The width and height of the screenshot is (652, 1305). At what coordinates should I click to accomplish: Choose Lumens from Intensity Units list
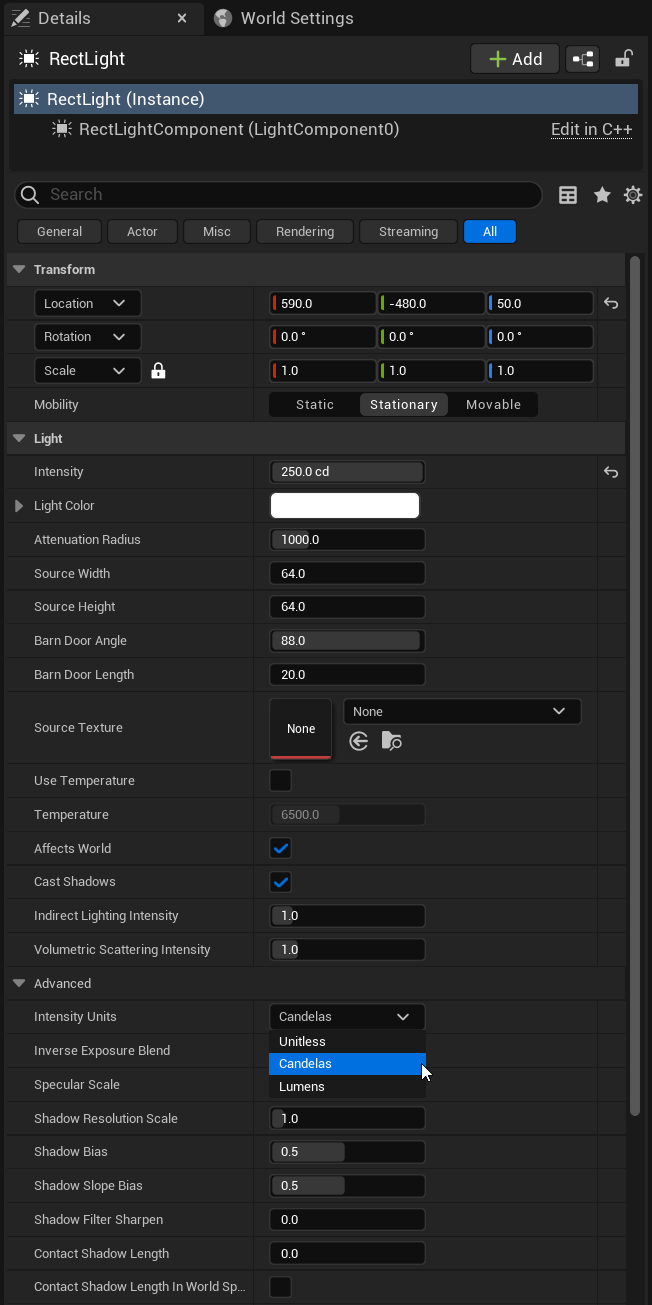(x=347, y=1087)
